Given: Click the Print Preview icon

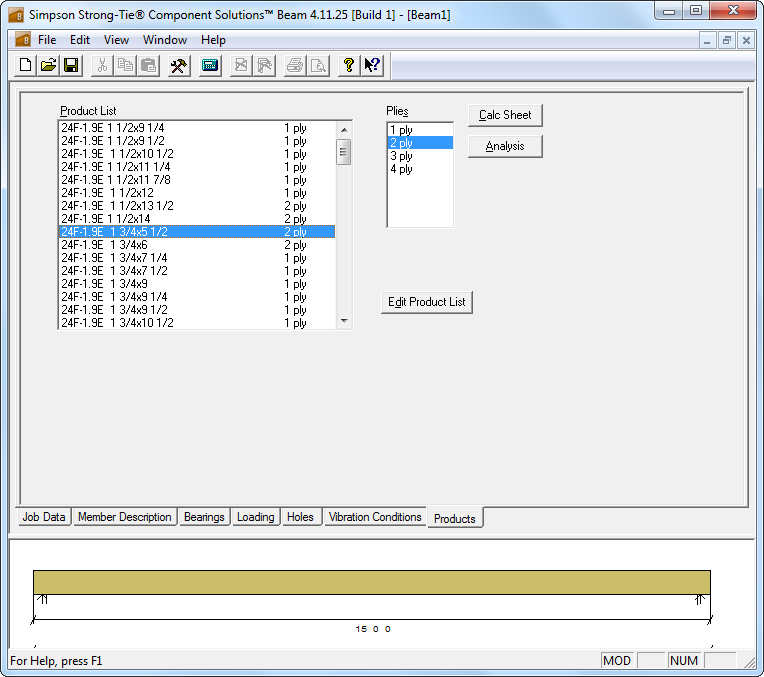Looking at the screenshot, I should [318, 65].
